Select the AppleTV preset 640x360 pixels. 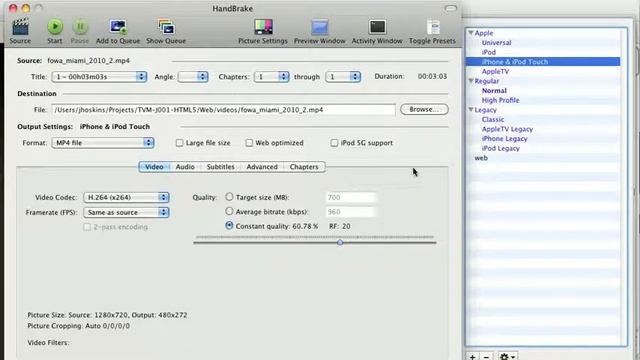pyautogui.click(x=495, y=71)
